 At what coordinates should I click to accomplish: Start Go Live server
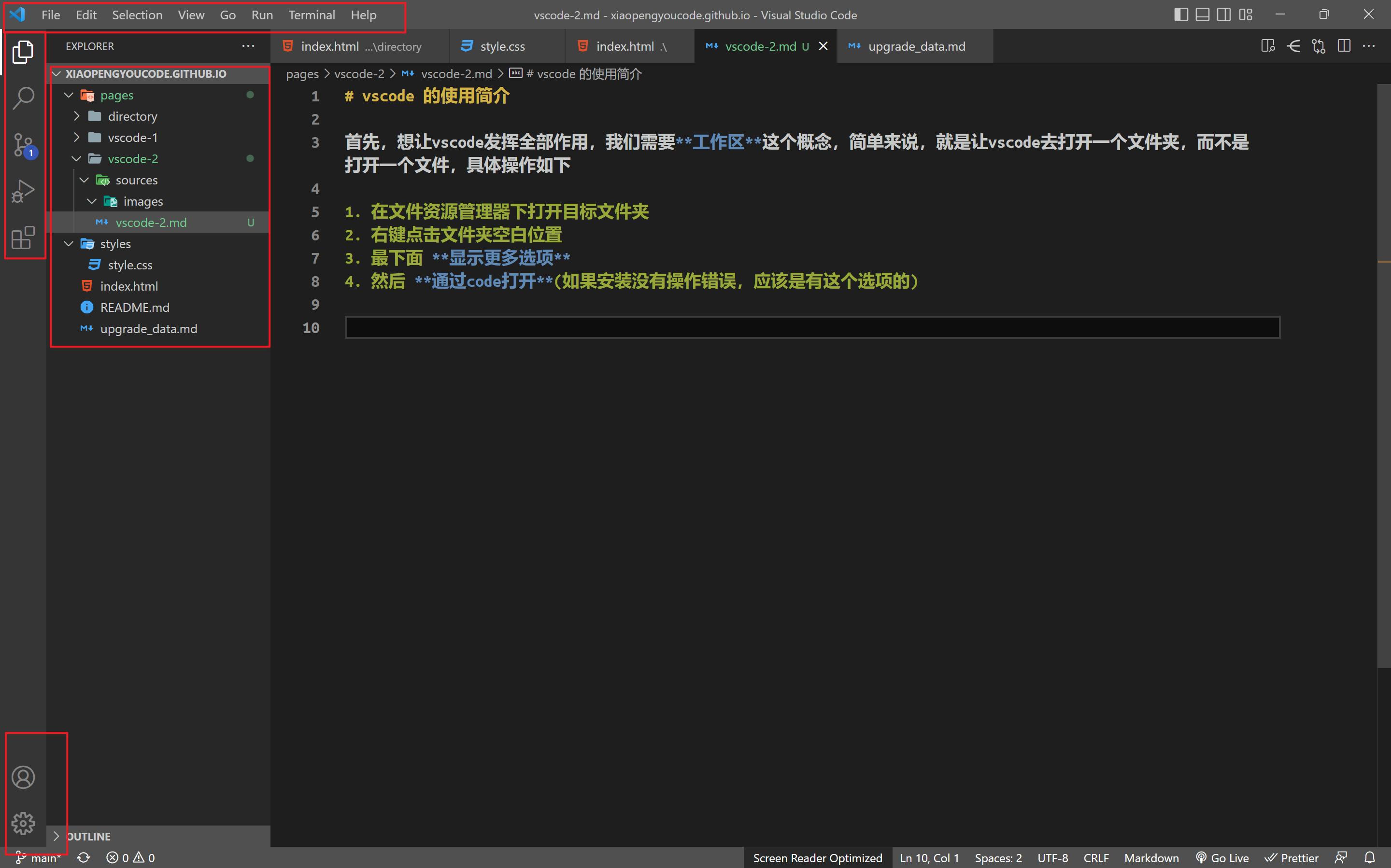(1222, 858)
